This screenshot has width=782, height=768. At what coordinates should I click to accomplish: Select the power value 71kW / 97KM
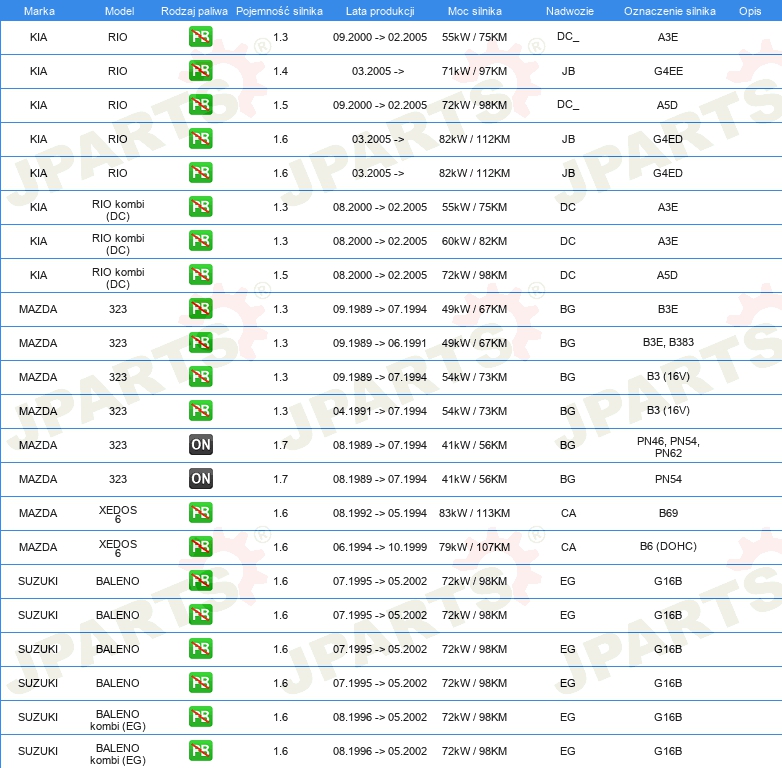click(474, 71)
